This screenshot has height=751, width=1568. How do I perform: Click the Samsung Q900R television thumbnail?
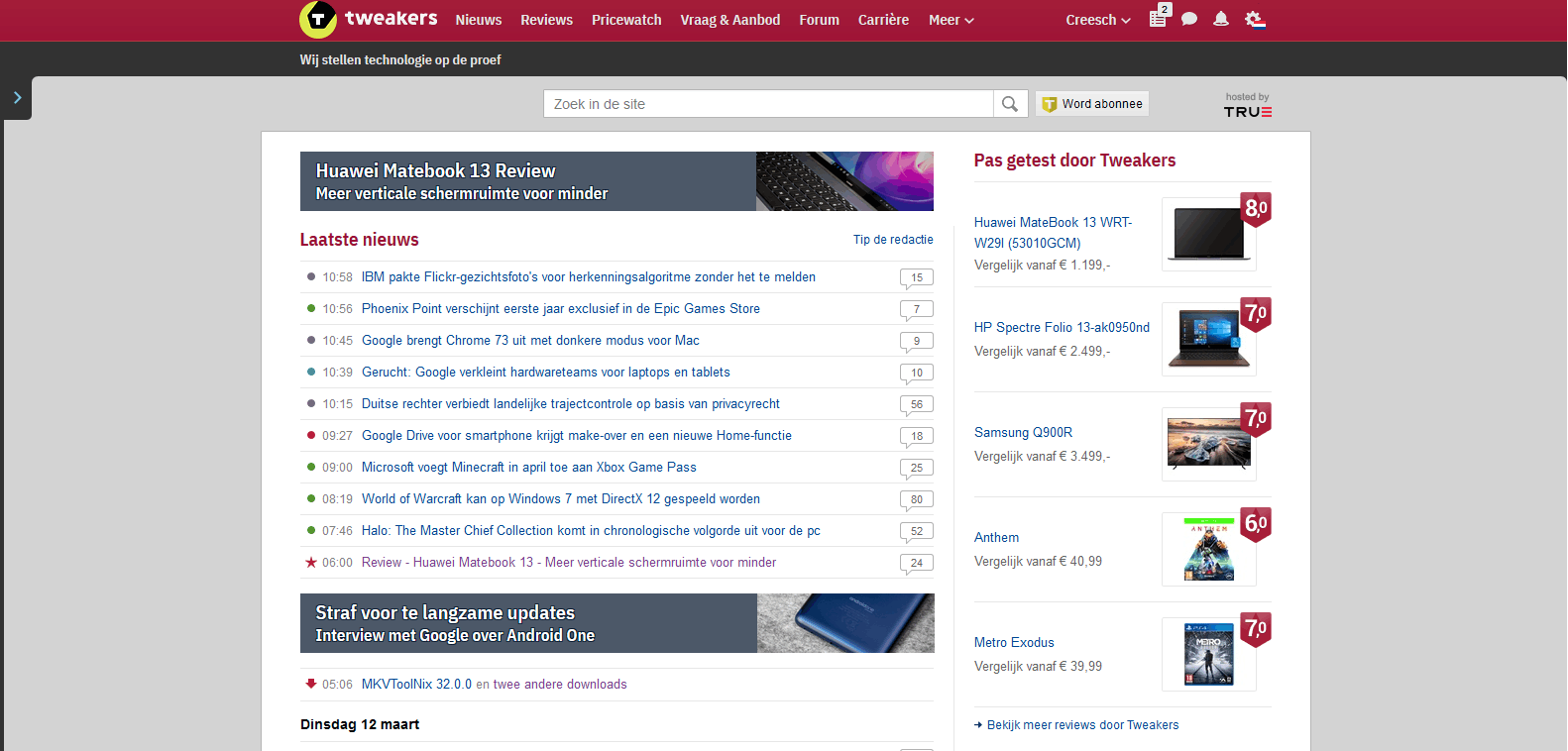point(1208,445)
